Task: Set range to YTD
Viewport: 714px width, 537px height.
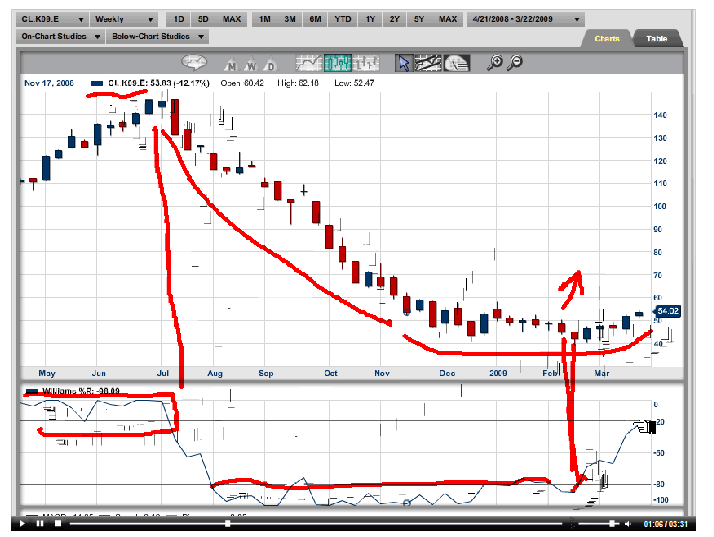Action: tap(343, 19)
